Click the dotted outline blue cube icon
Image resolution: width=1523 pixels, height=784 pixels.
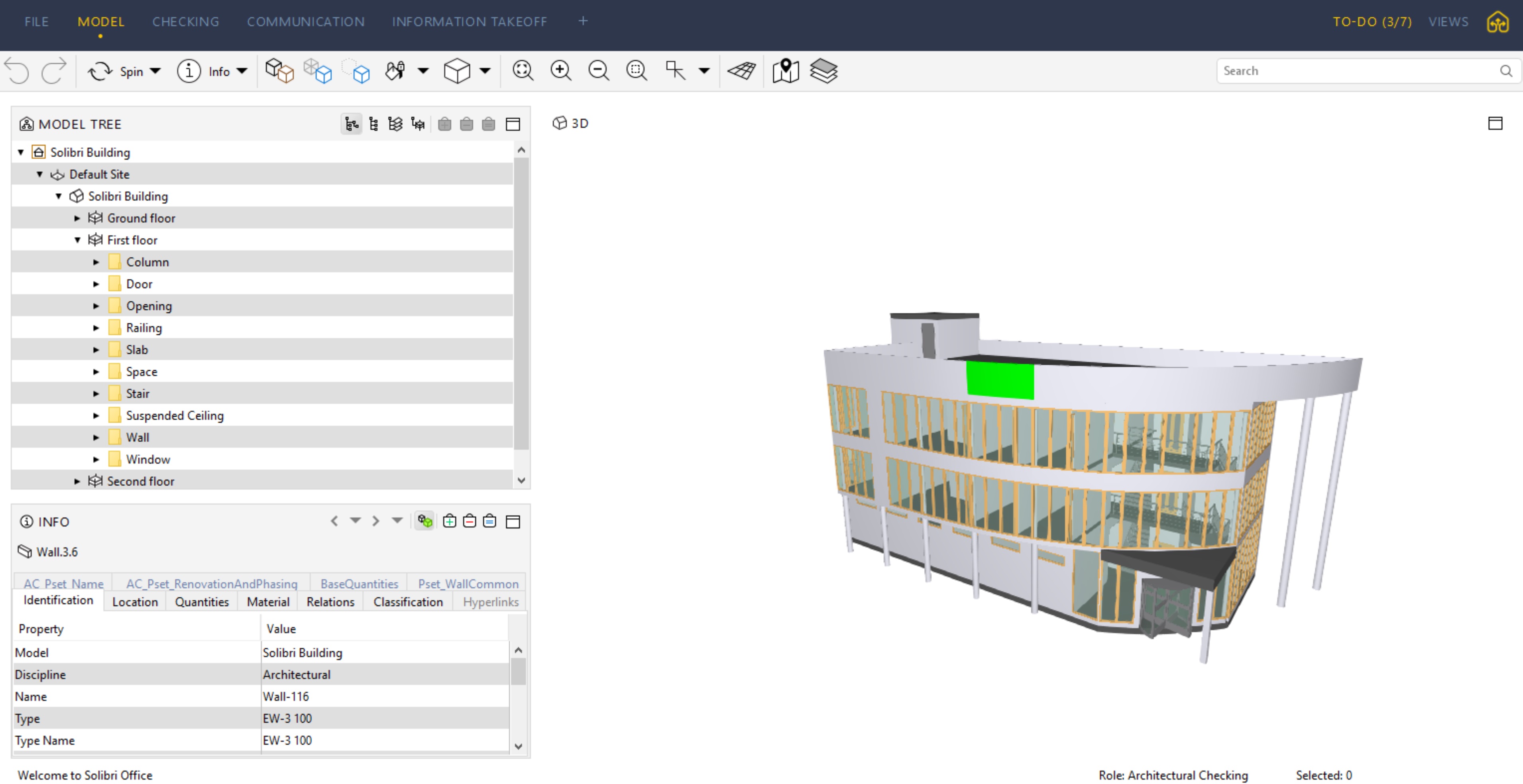tap(356, 71)
